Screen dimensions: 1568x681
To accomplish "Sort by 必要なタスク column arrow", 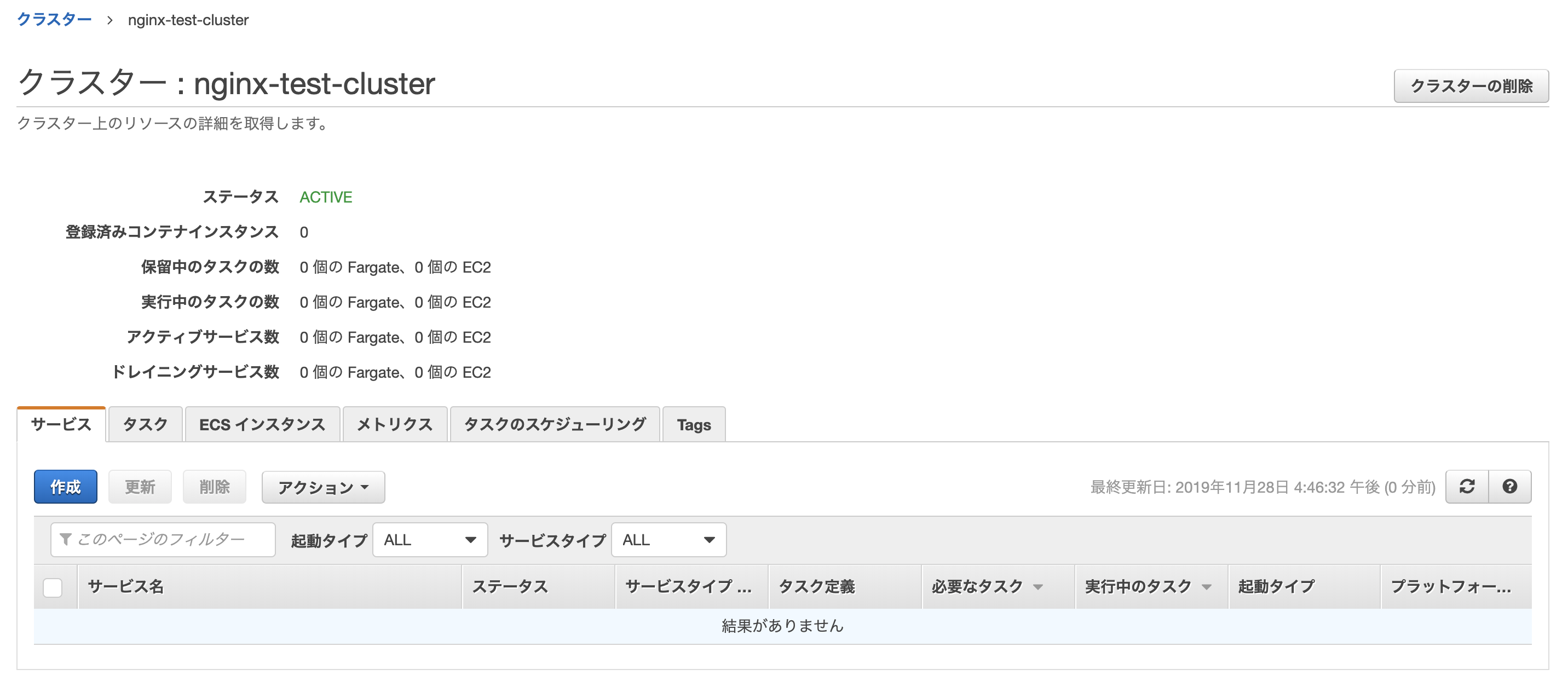I will 1038,587.
